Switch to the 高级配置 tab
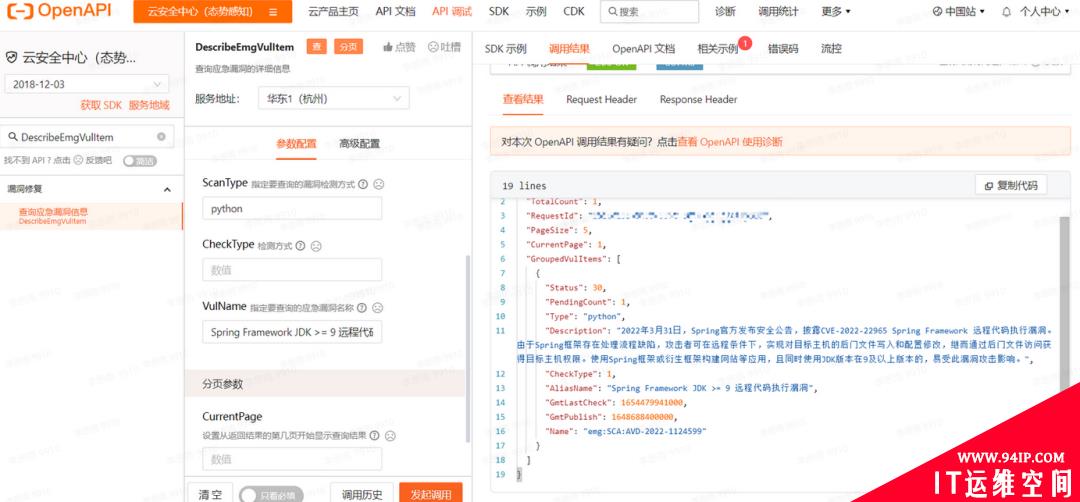Viewport: 1080px width, 502px height. point(359,144)
